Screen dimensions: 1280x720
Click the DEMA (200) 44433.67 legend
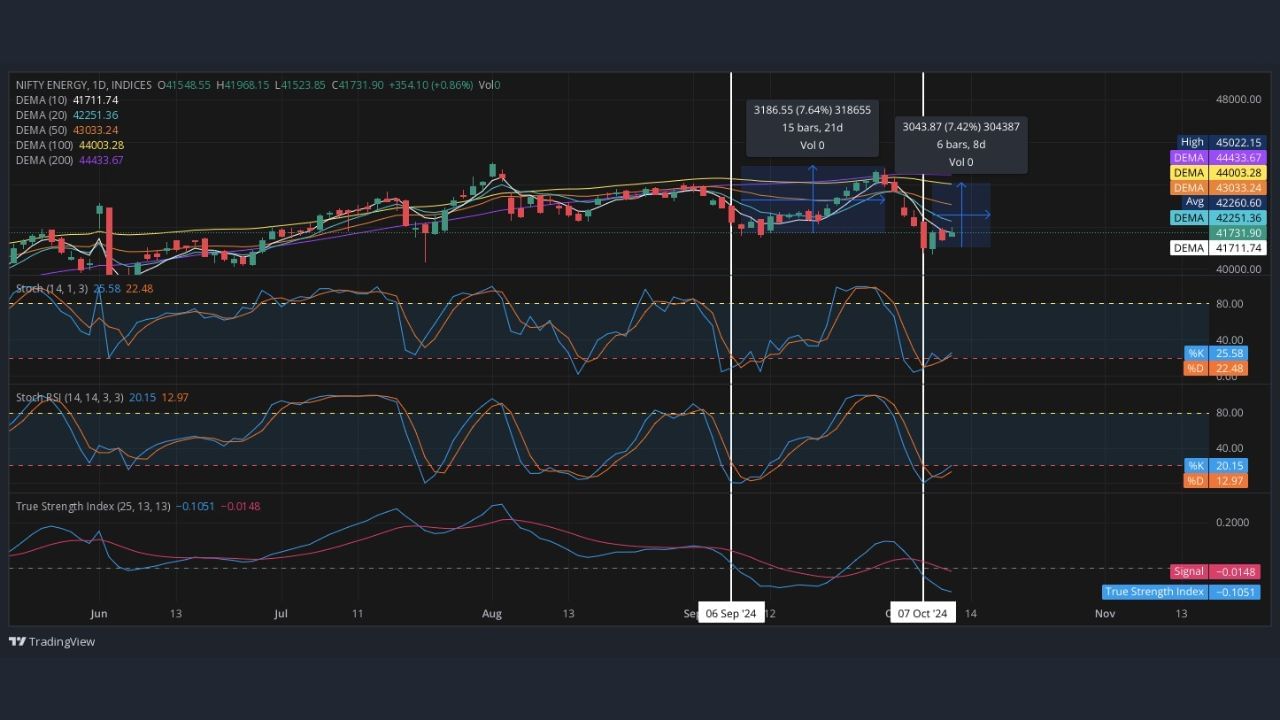70,160
